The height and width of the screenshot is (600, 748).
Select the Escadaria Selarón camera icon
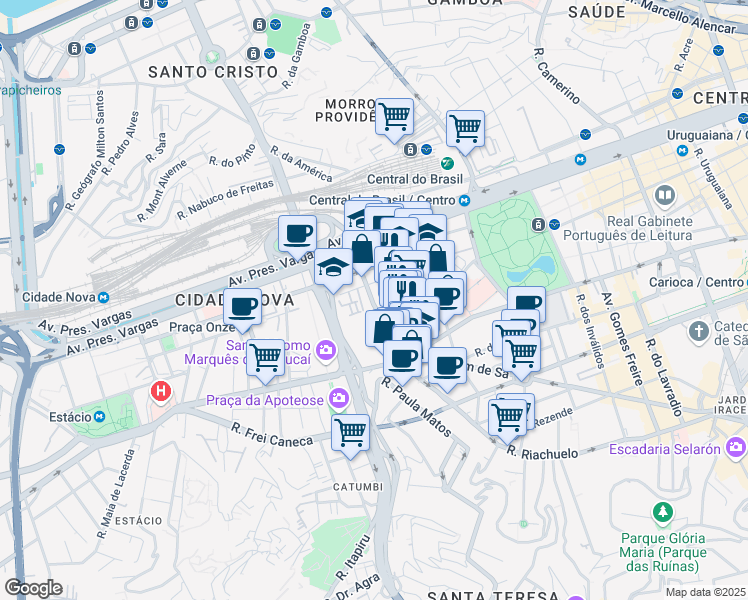tap(735, 448)
